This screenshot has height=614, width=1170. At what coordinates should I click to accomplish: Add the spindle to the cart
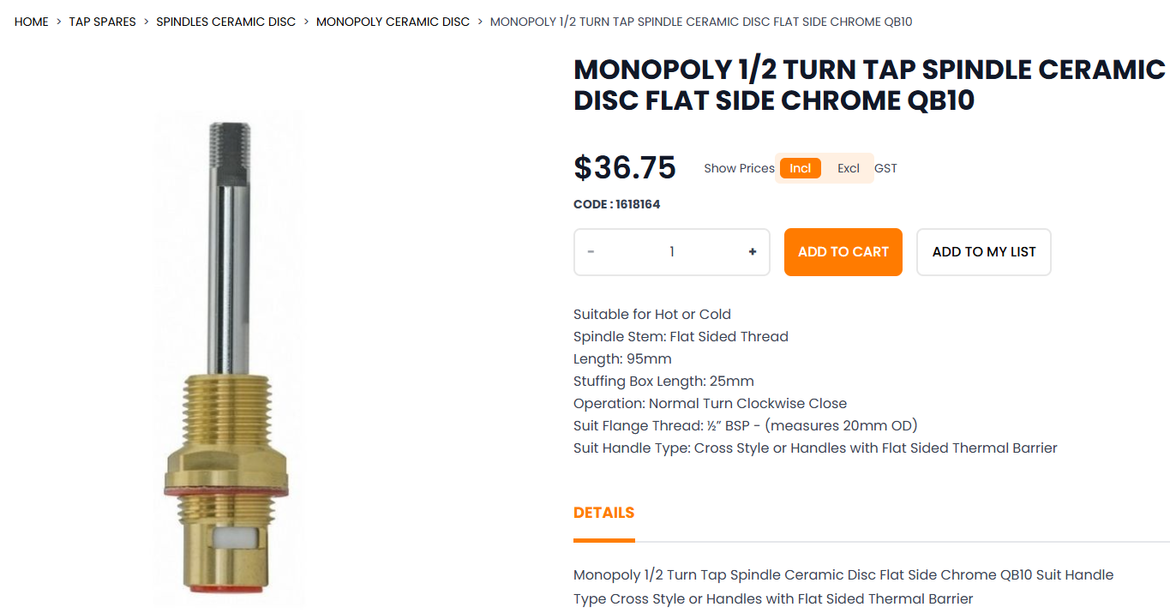coord(842,252)
